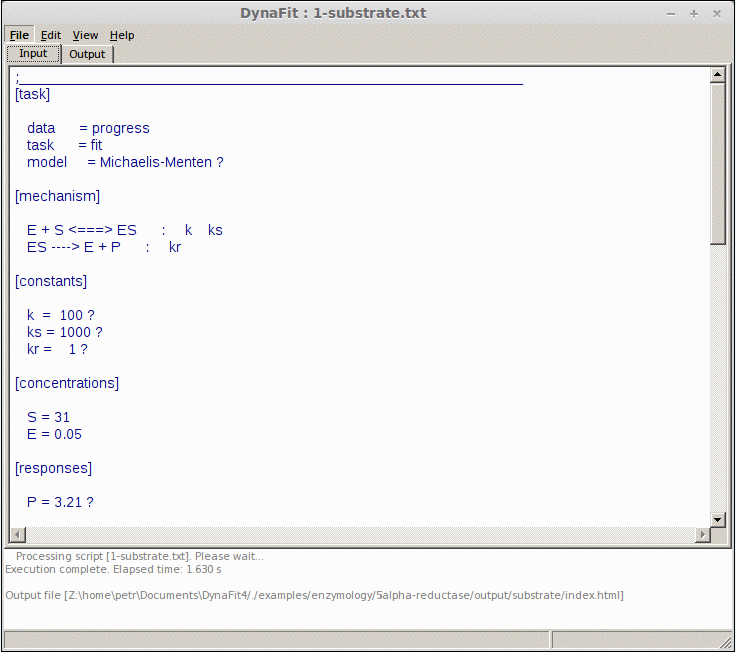The width and height of the screenshot is (736, 652).
Task: Click the Output file path line
Action: [314, 595]
